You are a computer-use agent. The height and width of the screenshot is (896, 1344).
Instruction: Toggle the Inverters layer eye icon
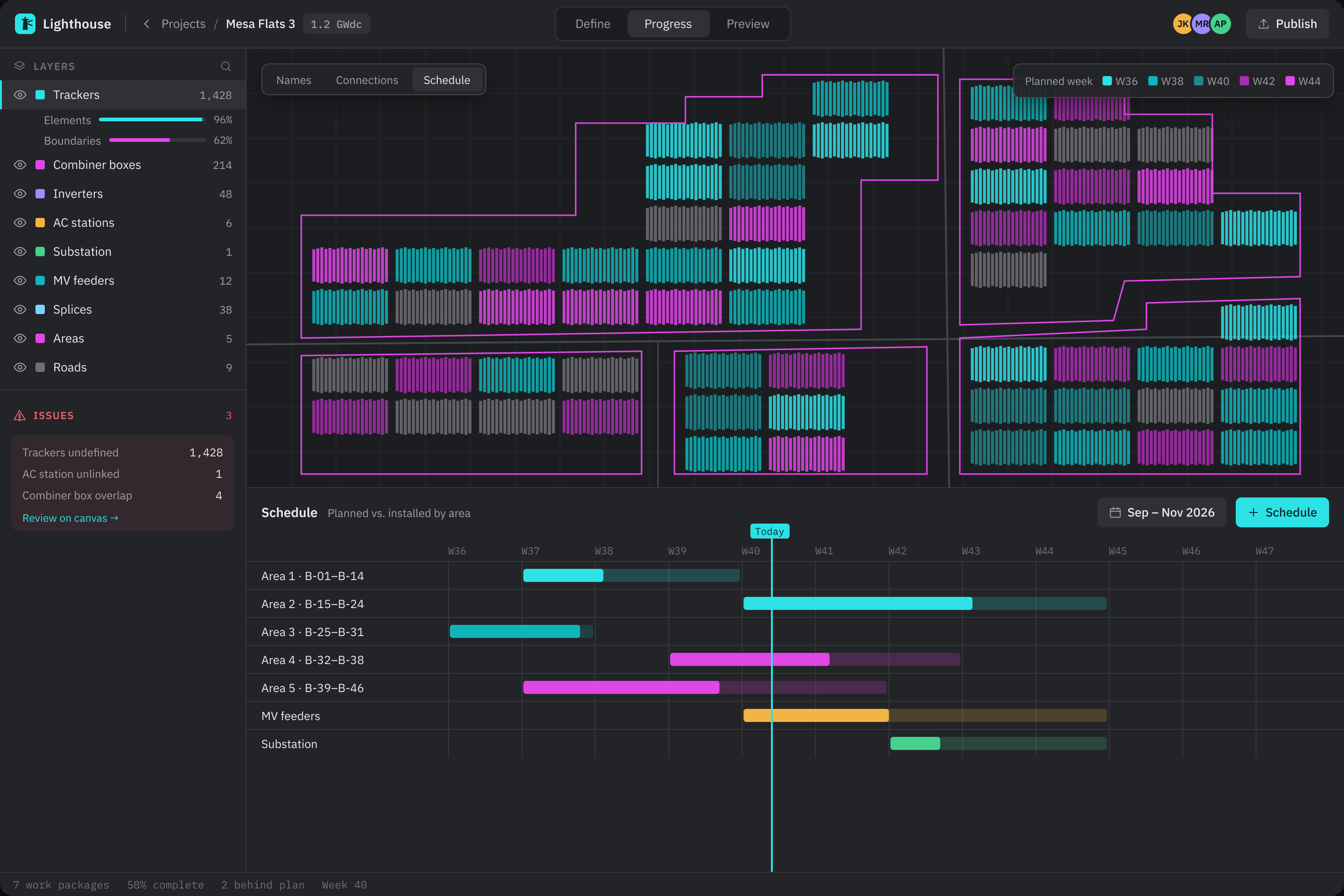(x=20, y=194)
